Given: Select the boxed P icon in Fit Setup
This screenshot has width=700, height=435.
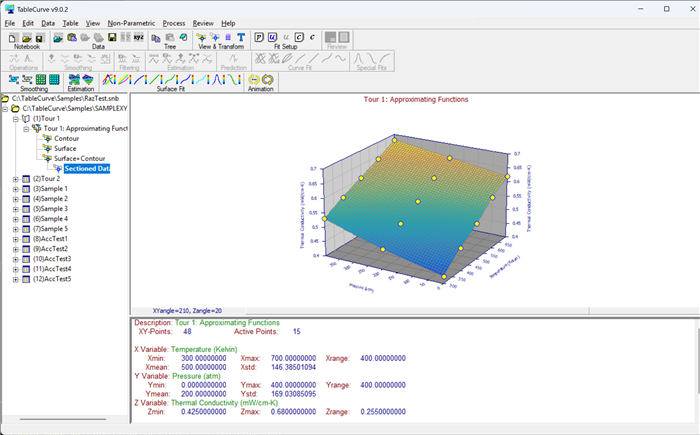Looking at the screenshot, I should click(259, 38).
